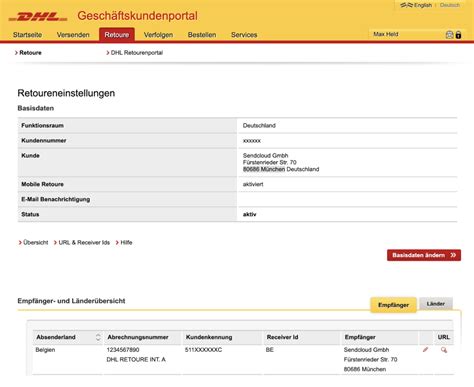The width and height of the screenshot is (474, 387).
Task: Click the Geschäftskundenportal title
Action: 137,16
